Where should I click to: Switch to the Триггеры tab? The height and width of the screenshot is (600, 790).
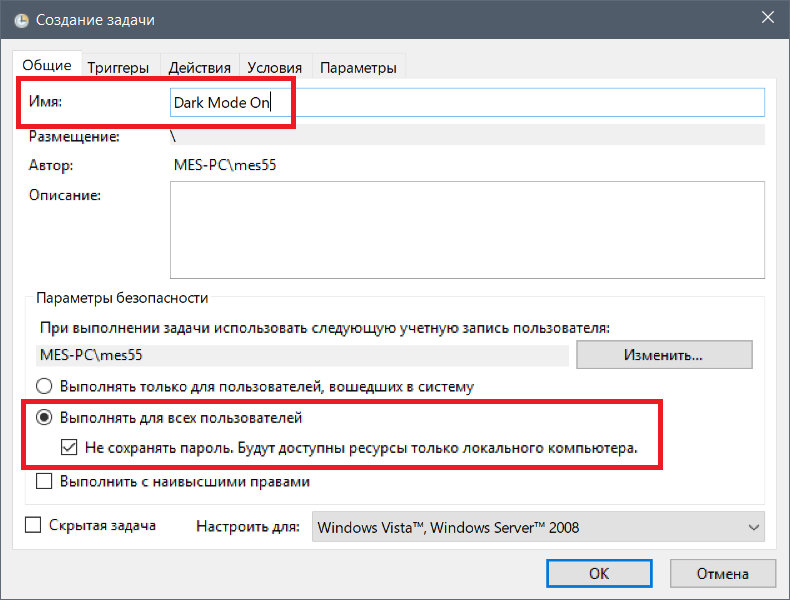pyautogui.click(x=118, y=68)
